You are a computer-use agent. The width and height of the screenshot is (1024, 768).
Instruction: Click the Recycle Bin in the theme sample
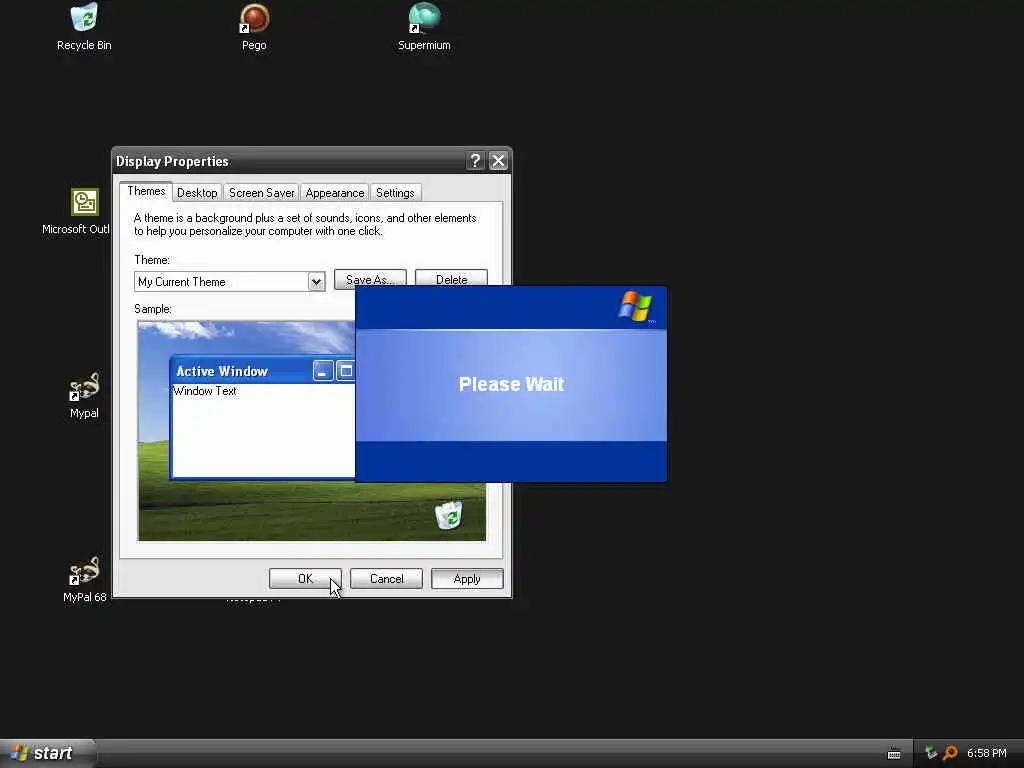(449, 515)
